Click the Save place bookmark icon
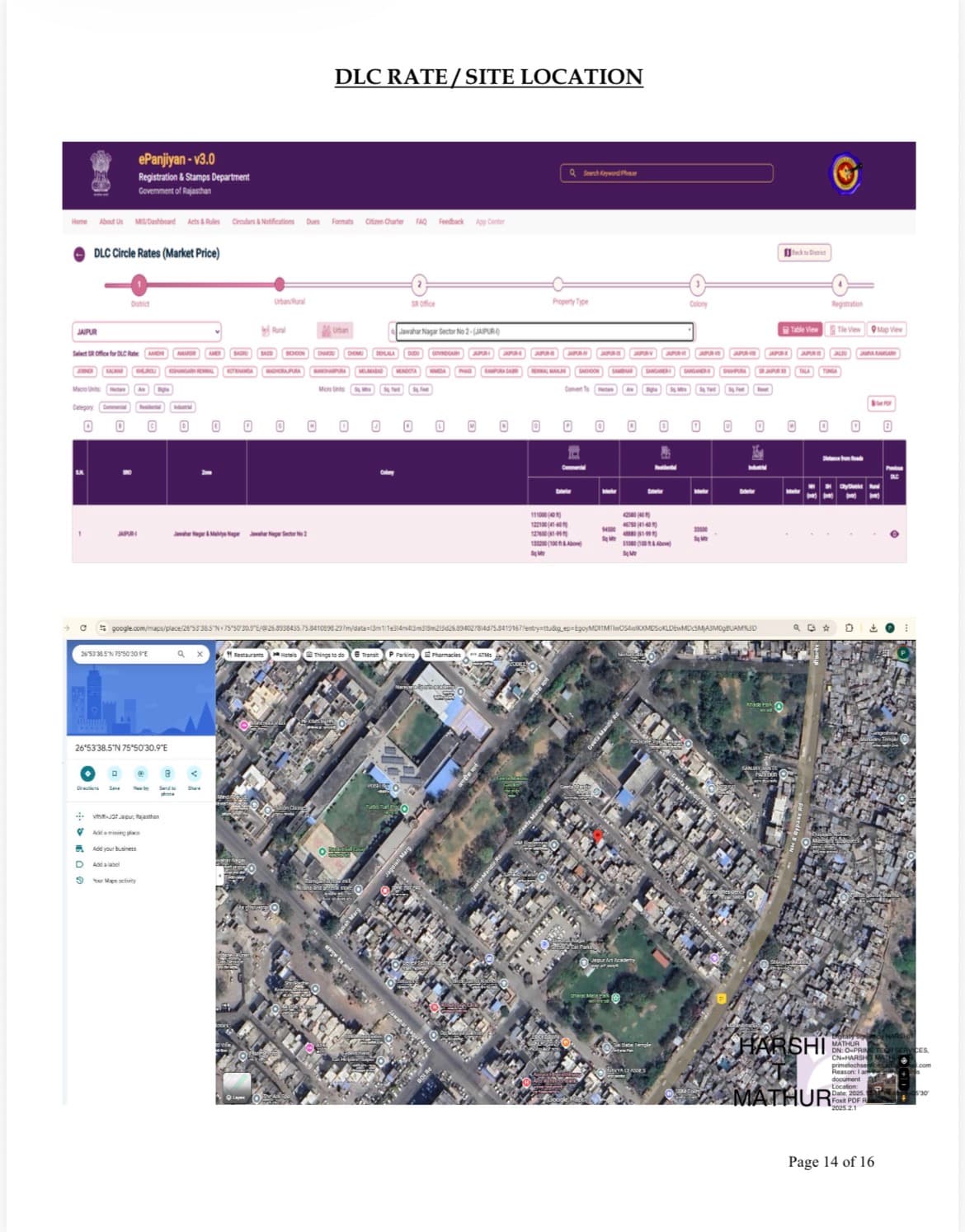The width and height of the screenshot is (965, 1232). 115,774
